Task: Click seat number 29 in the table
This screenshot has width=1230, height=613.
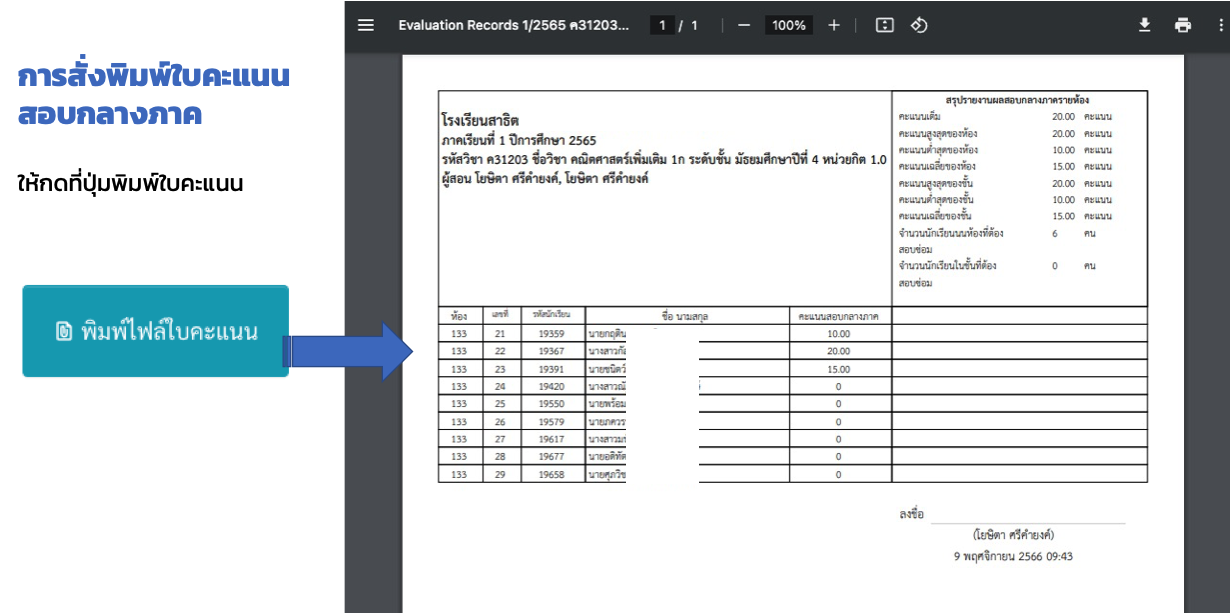Action: (500, 474)
